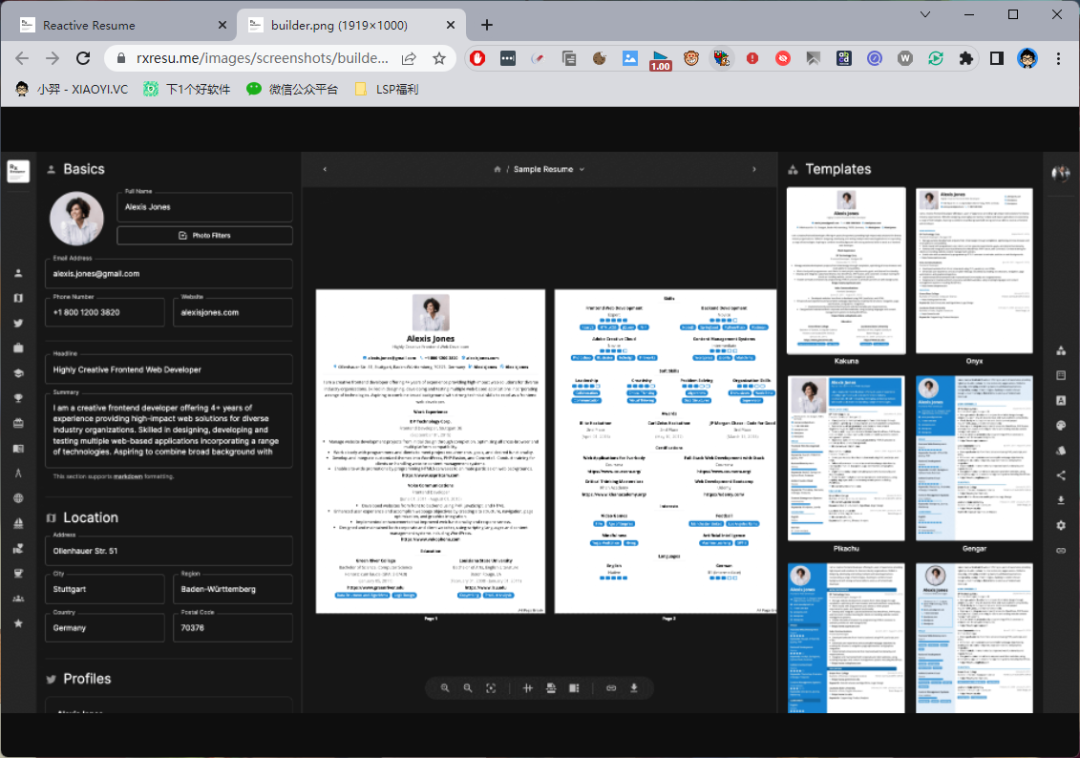
Task: Open the Basics section person icon in left sidebar
Action: coord(19,273)
